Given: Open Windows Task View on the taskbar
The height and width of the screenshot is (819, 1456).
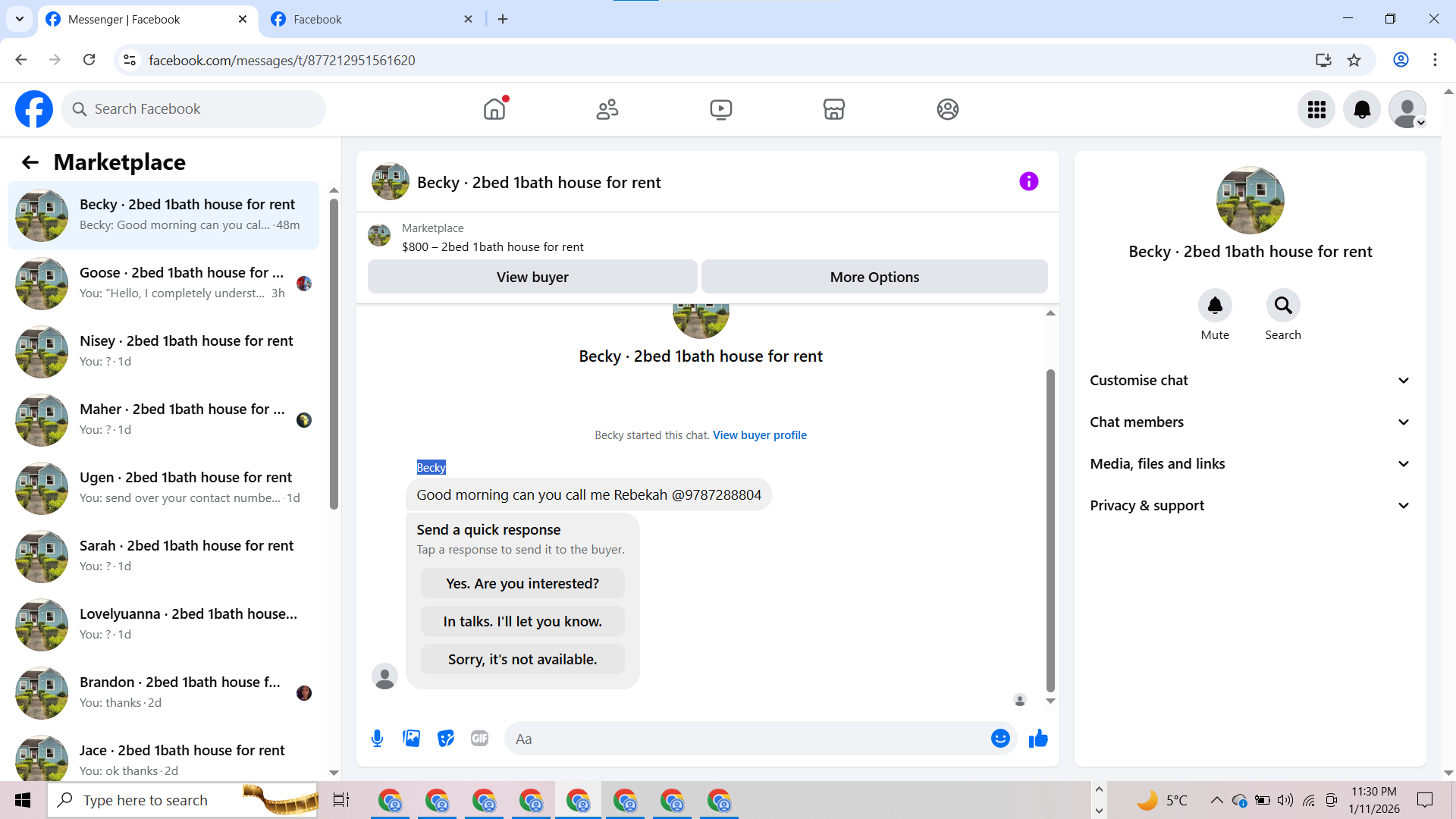Looking at the screenshot, I should coord(341,800).
